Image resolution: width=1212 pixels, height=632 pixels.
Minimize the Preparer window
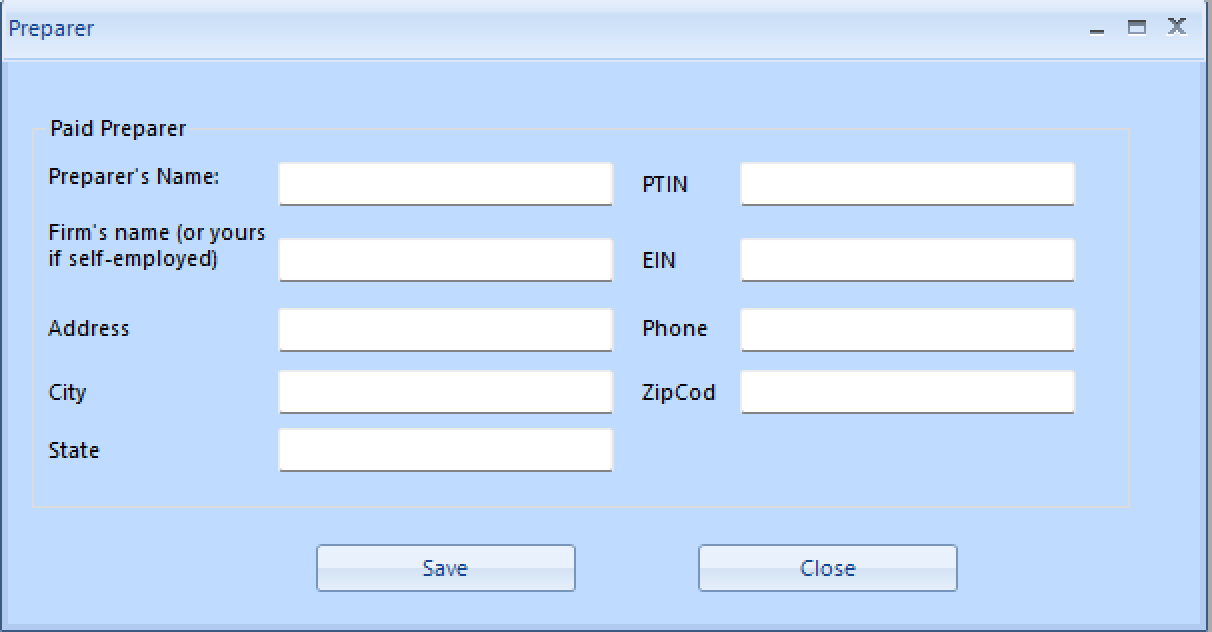click(1097, 28)
